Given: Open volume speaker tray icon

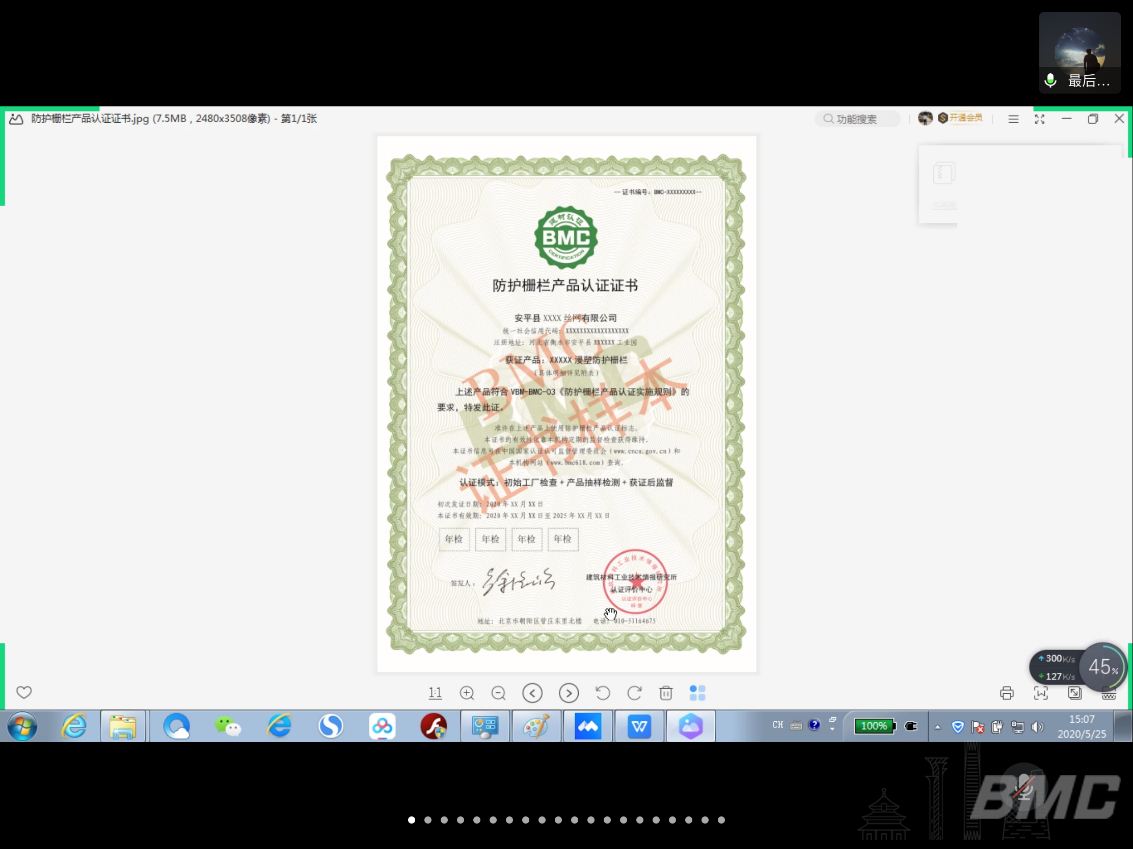Looking at the screenshot, I should [x=1038, y=727].
